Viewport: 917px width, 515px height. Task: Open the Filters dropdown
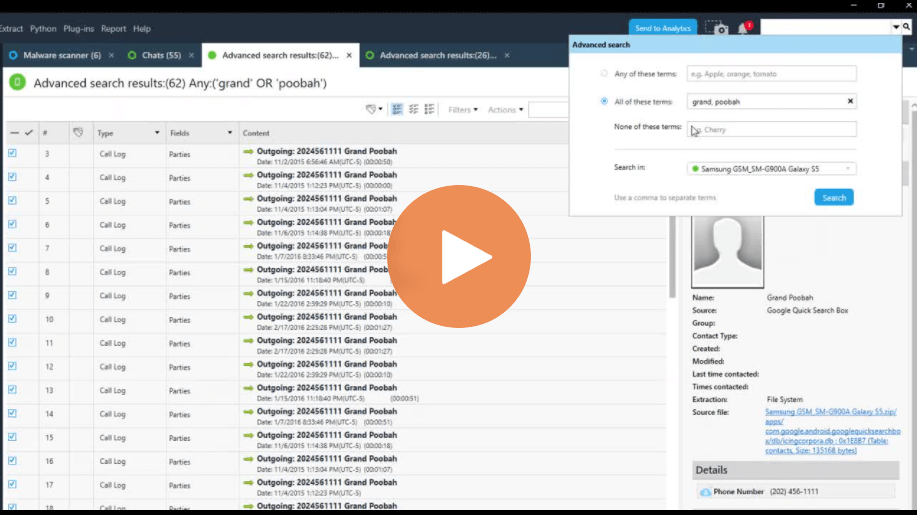pos(462,110)
